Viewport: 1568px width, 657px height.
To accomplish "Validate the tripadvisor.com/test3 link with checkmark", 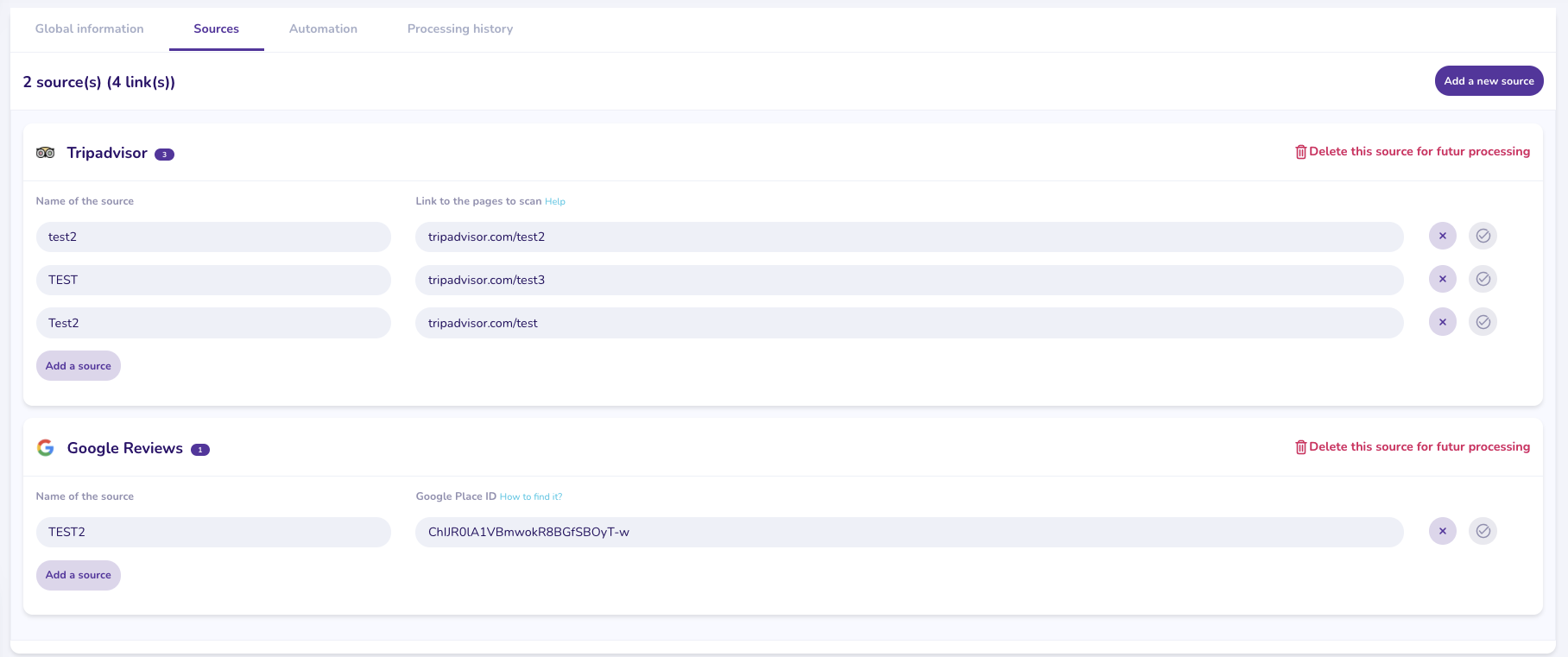I will point(1483,279).
